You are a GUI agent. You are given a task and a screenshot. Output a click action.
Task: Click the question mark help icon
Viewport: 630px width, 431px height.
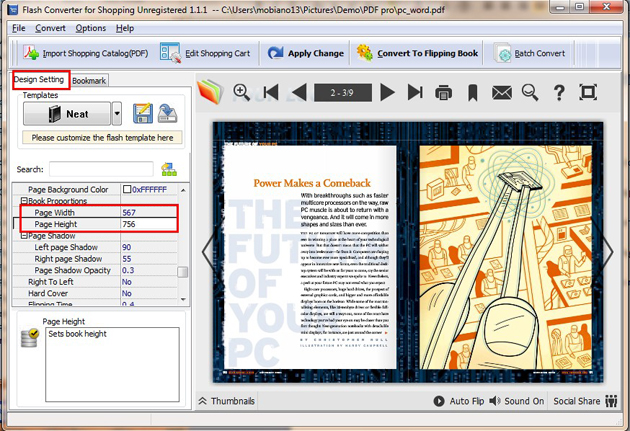(559, 92)
